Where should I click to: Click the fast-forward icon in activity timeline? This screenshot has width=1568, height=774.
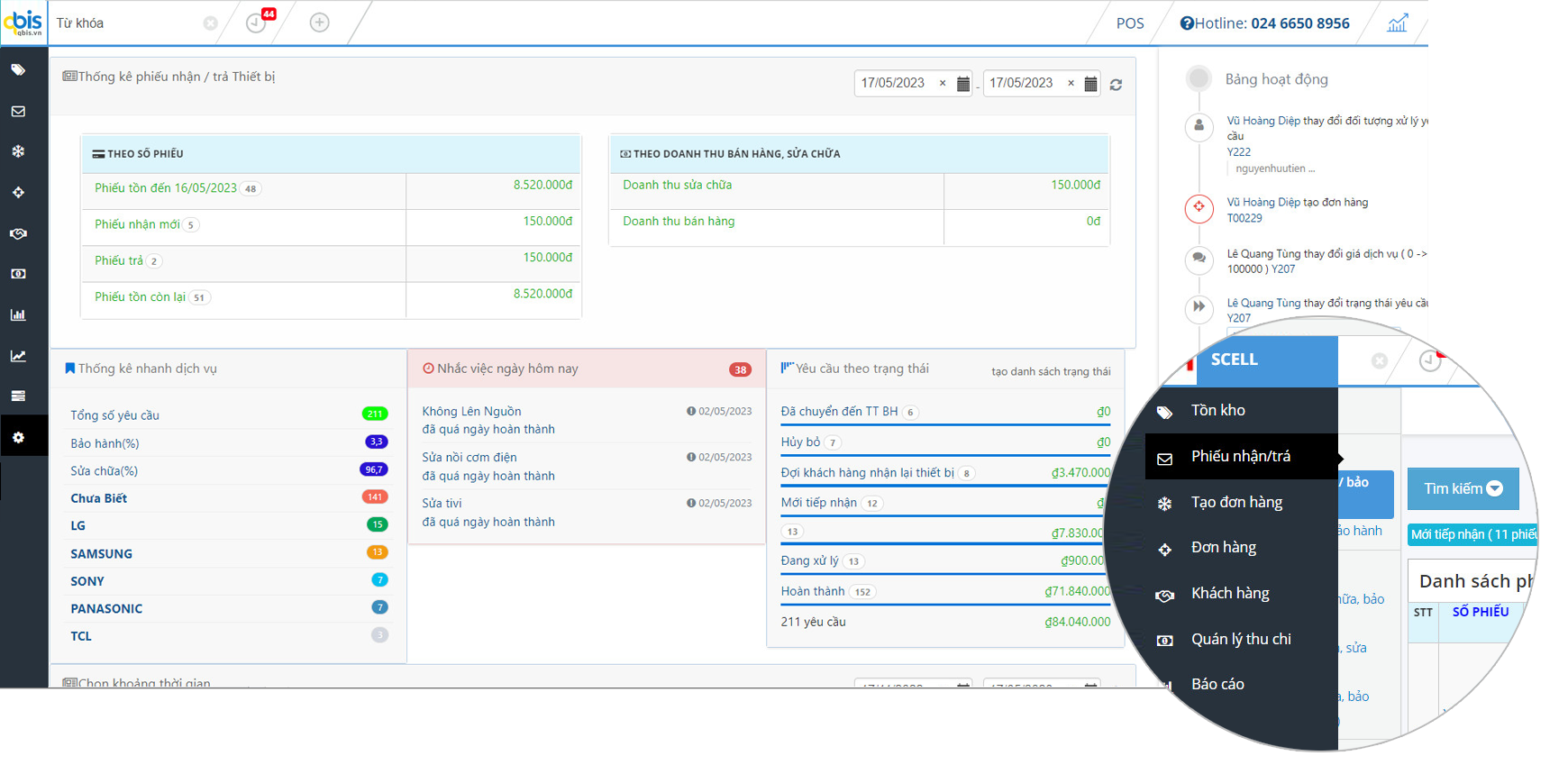tap(1199, 307)
